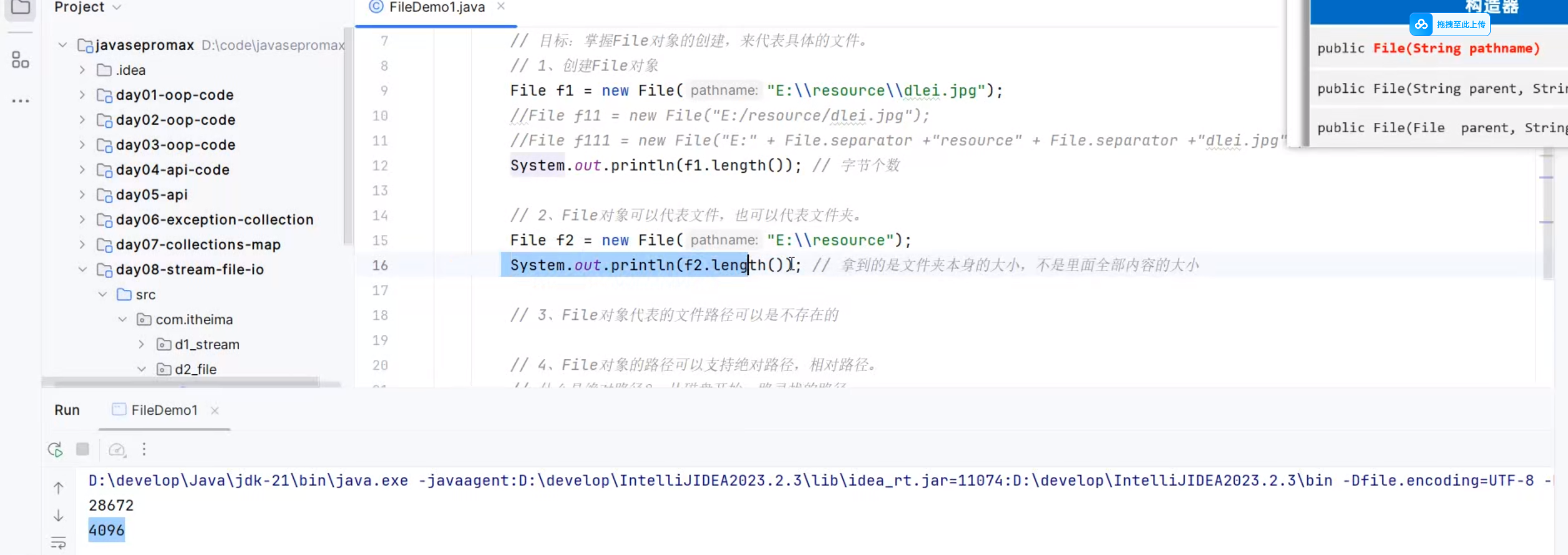The width and height of the screenshot is (1568, 555).
Task: Show more tool windows ellipsis
Action: point(21,100)
